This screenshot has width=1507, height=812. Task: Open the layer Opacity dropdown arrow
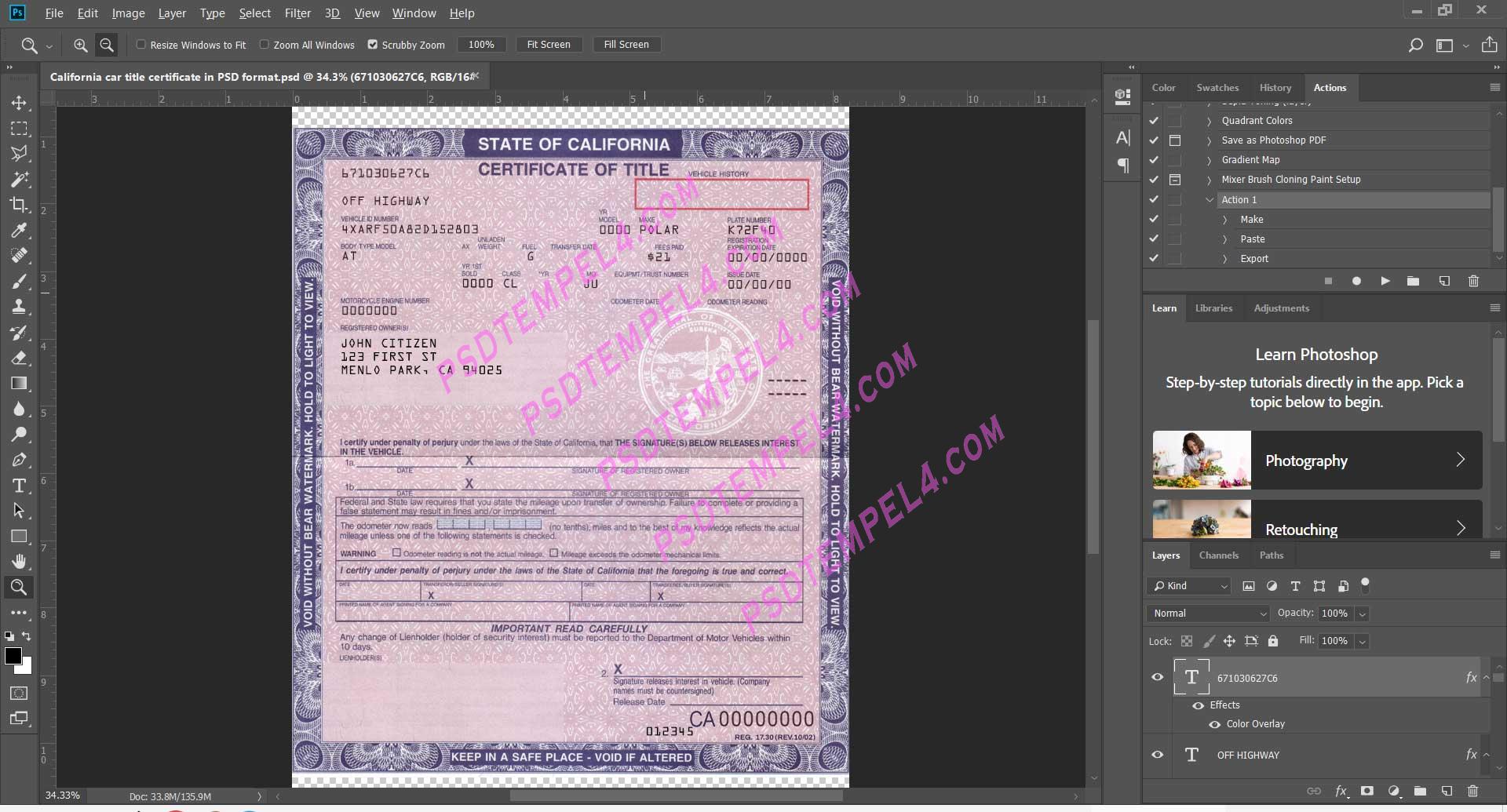tap(1363, 614)
